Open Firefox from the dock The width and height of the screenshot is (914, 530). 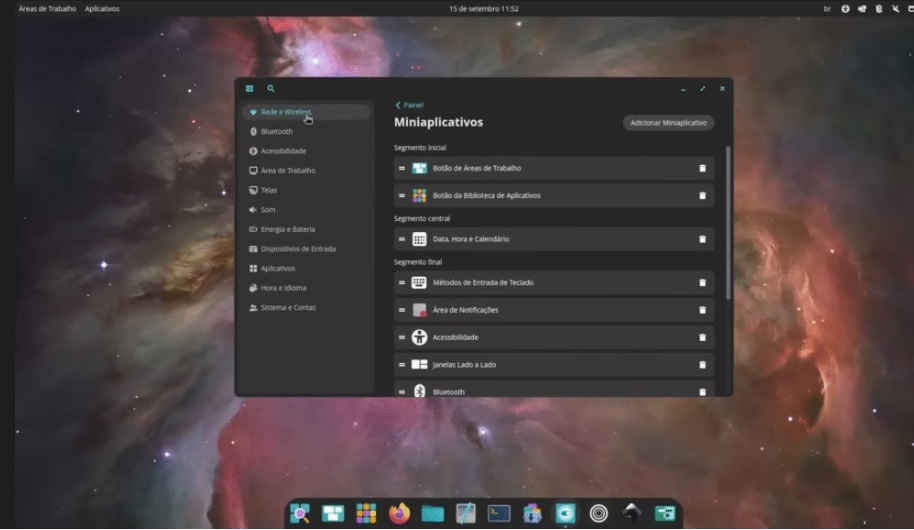click(400, 514)
